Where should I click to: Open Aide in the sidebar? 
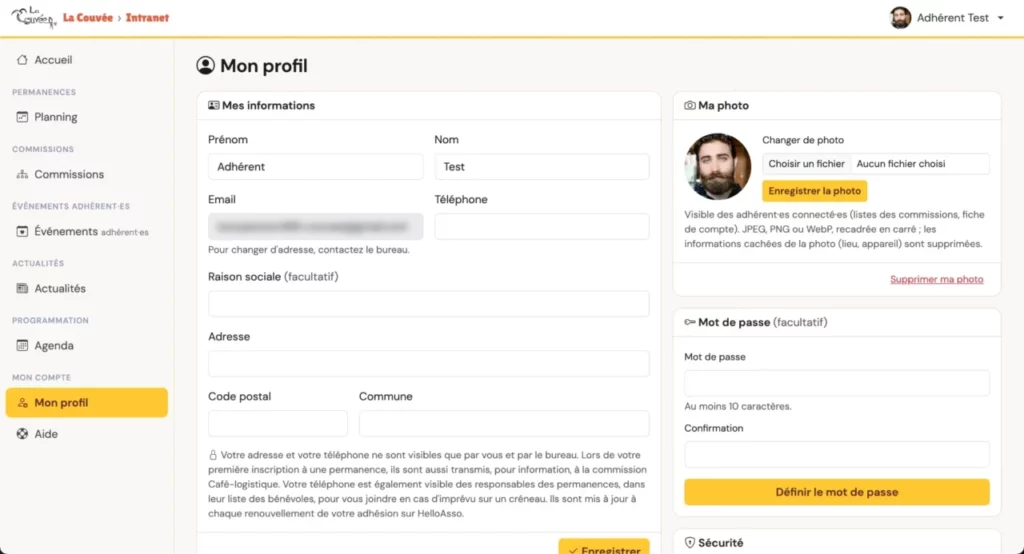click(x=86, y=434)
